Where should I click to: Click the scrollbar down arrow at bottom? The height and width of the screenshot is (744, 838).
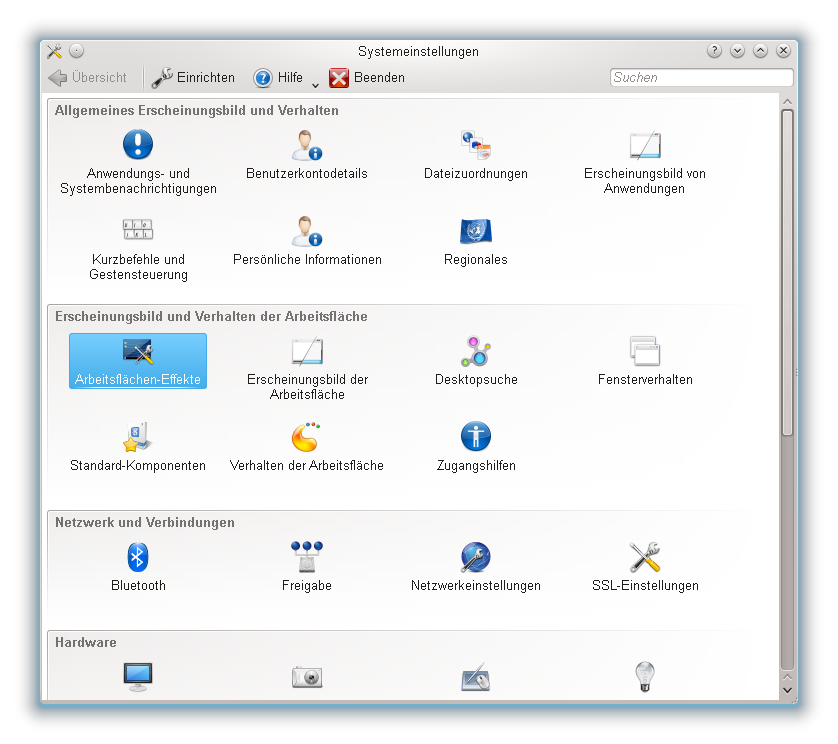(787, 690)
